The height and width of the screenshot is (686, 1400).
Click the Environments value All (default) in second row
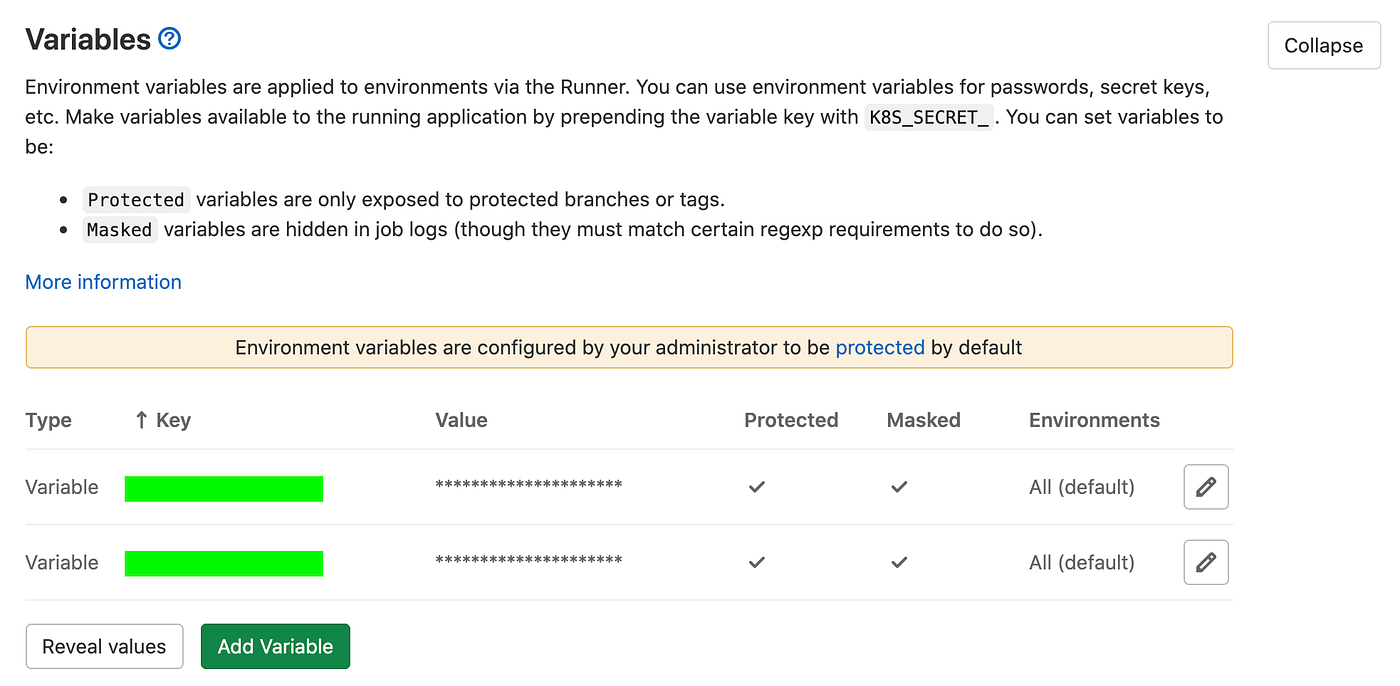point(1081,562)
